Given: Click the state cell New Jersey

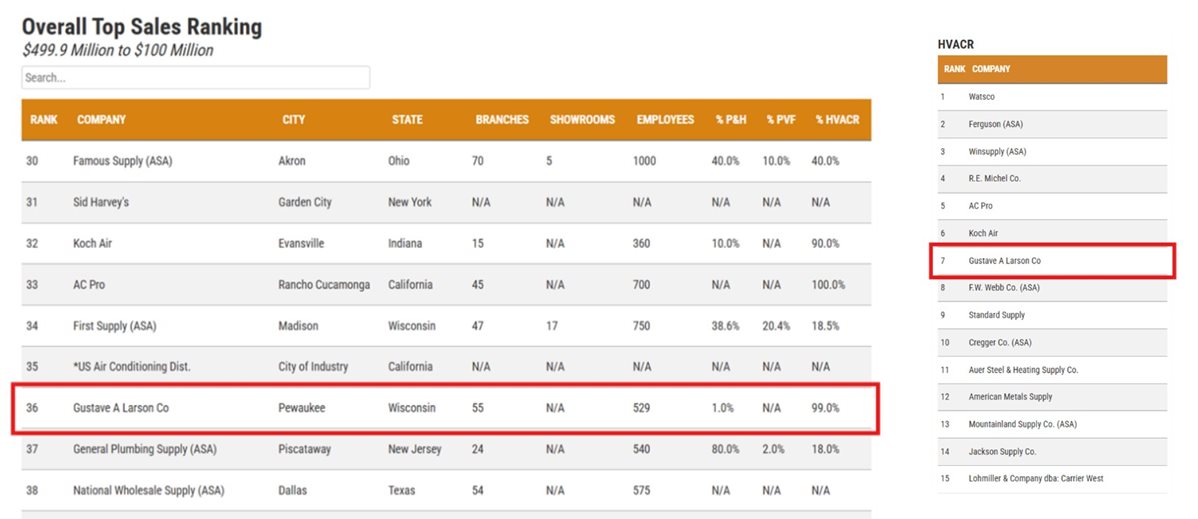Looking at the screenshot, I should (x=415, y=449).
